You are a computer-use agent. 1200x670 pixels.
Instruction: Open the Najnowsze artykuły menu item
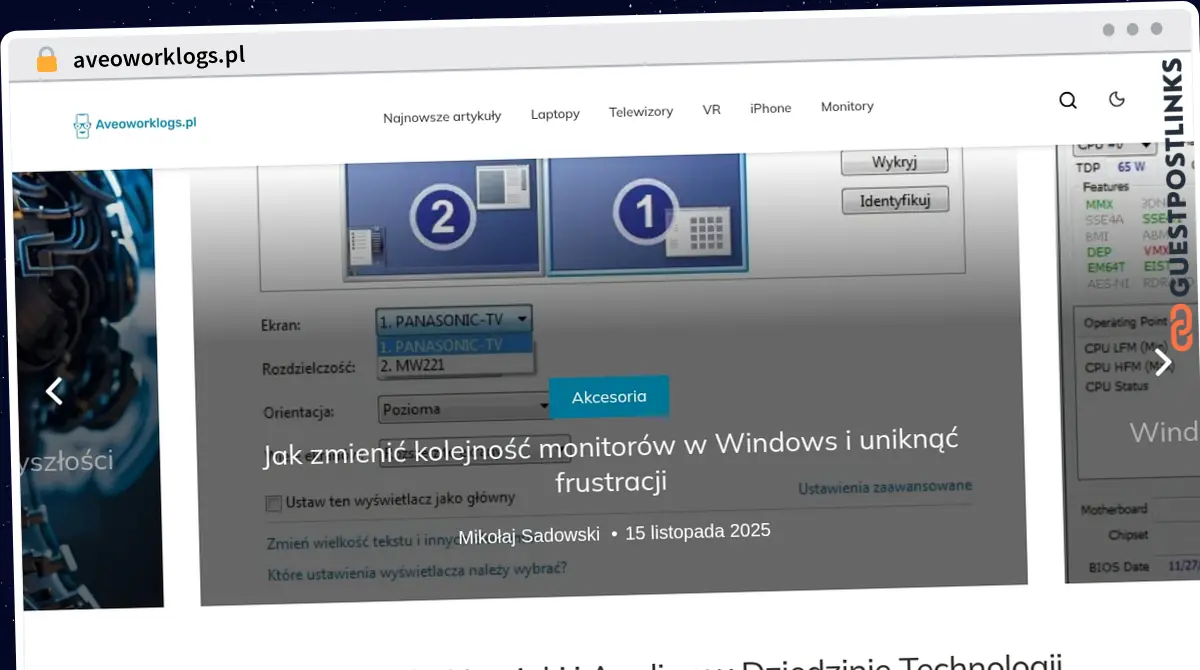pyautogui.click(x=442, y=117)
